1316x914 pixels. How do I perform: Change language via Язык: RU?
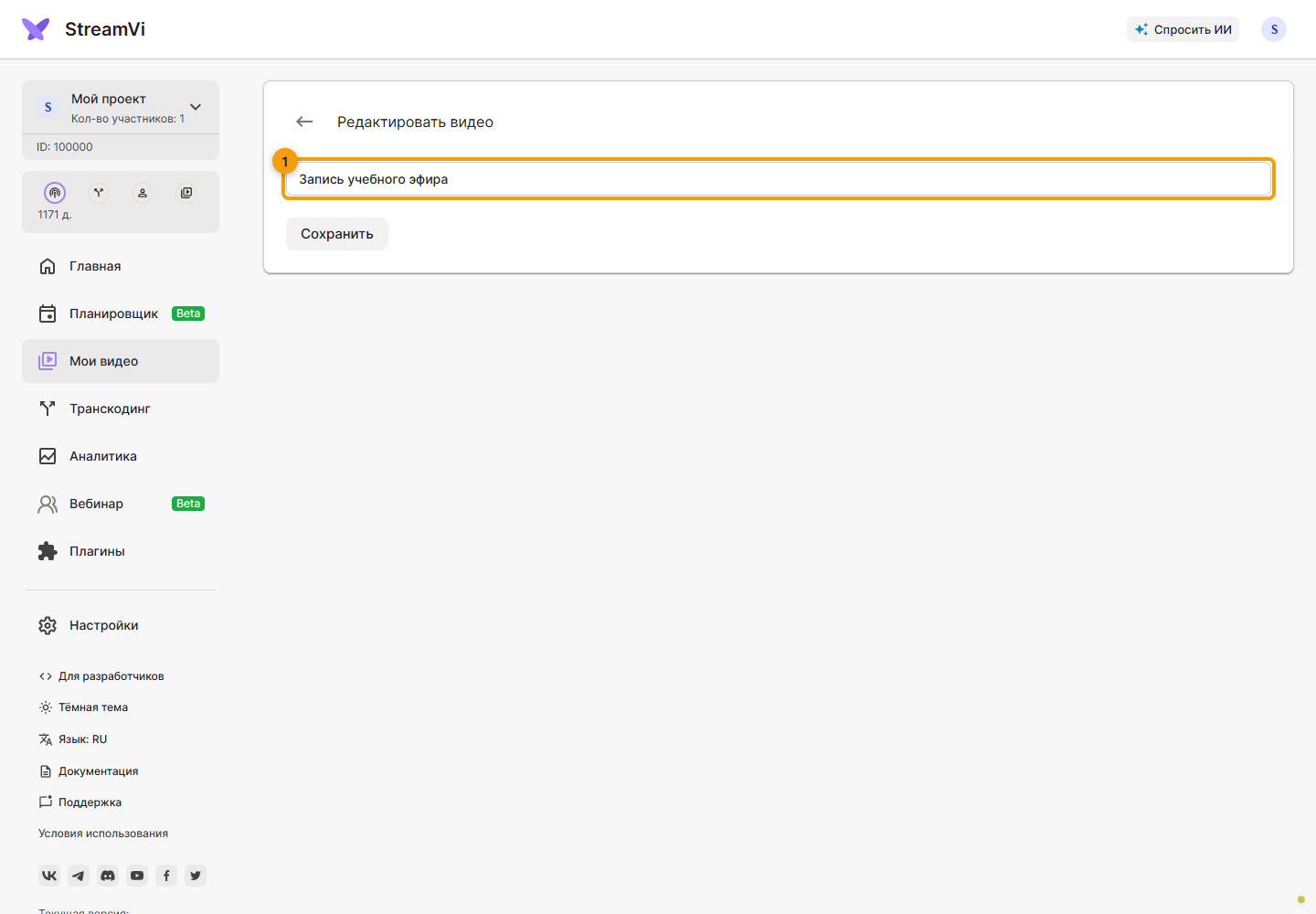coord(73,739)
